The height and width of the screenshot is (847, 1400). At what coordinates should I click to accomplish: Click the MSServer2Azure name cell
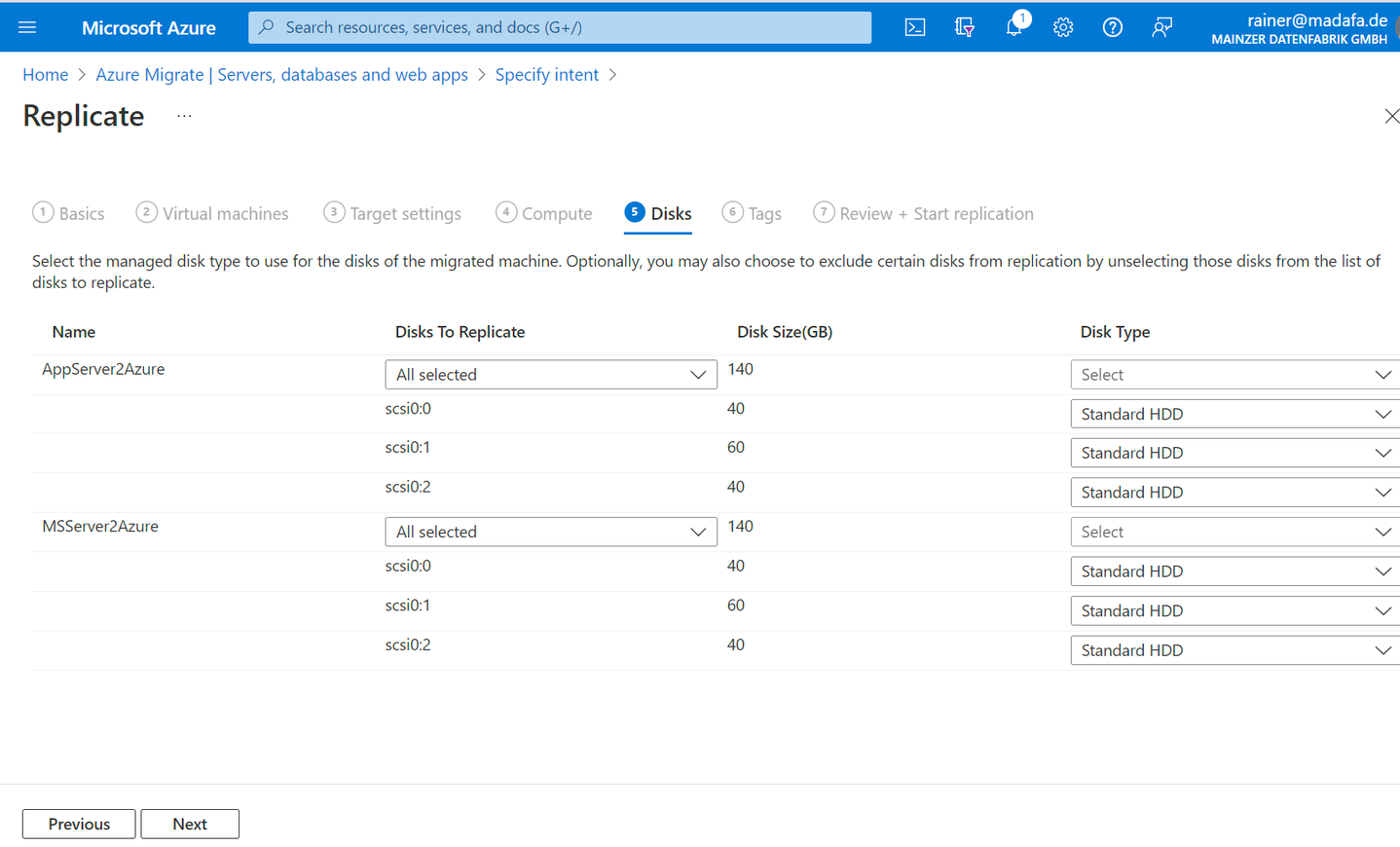100,526
